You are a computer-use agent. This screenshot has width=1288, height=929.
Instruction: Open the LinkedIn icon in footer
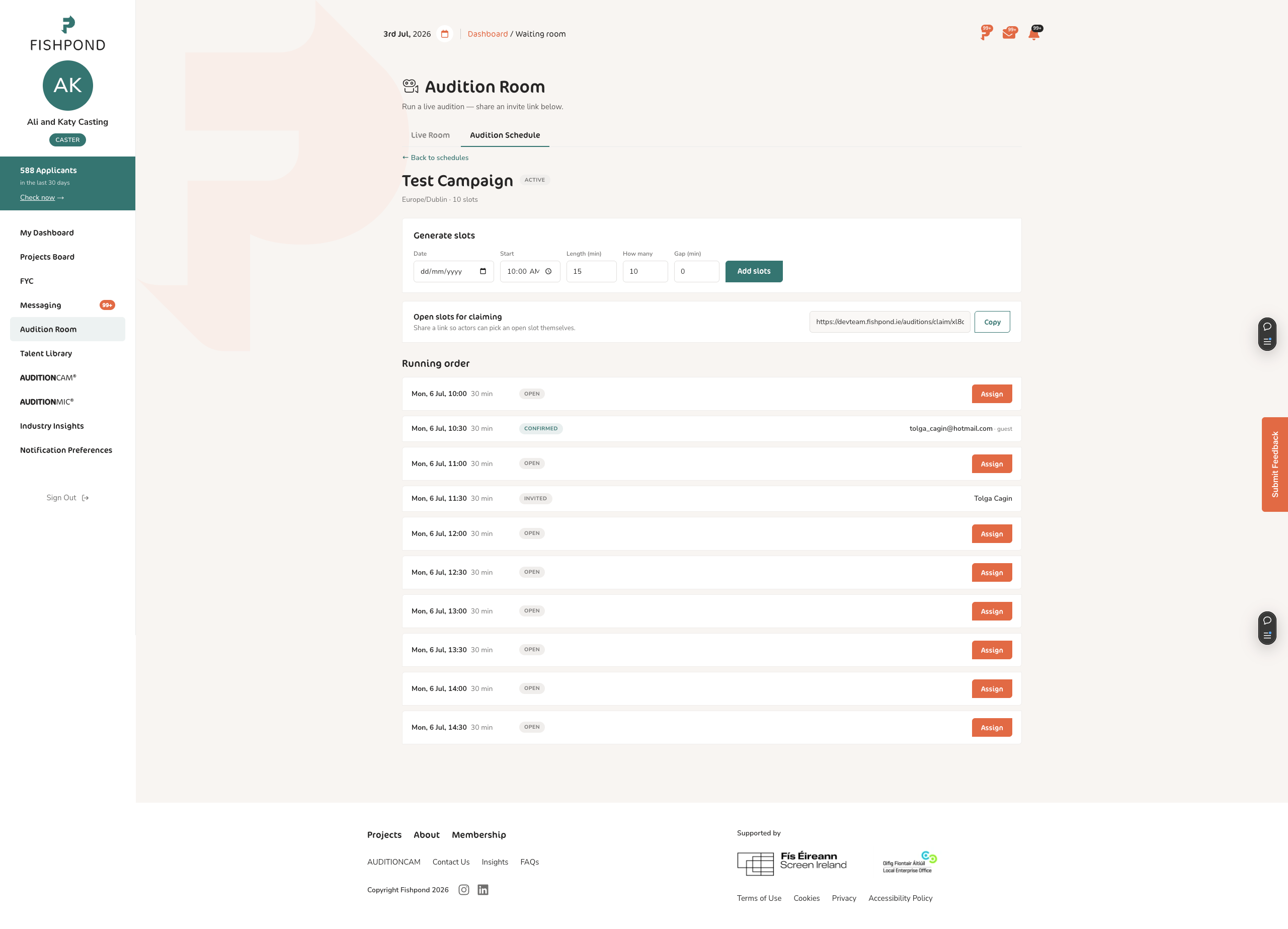(x=482, y=890)
